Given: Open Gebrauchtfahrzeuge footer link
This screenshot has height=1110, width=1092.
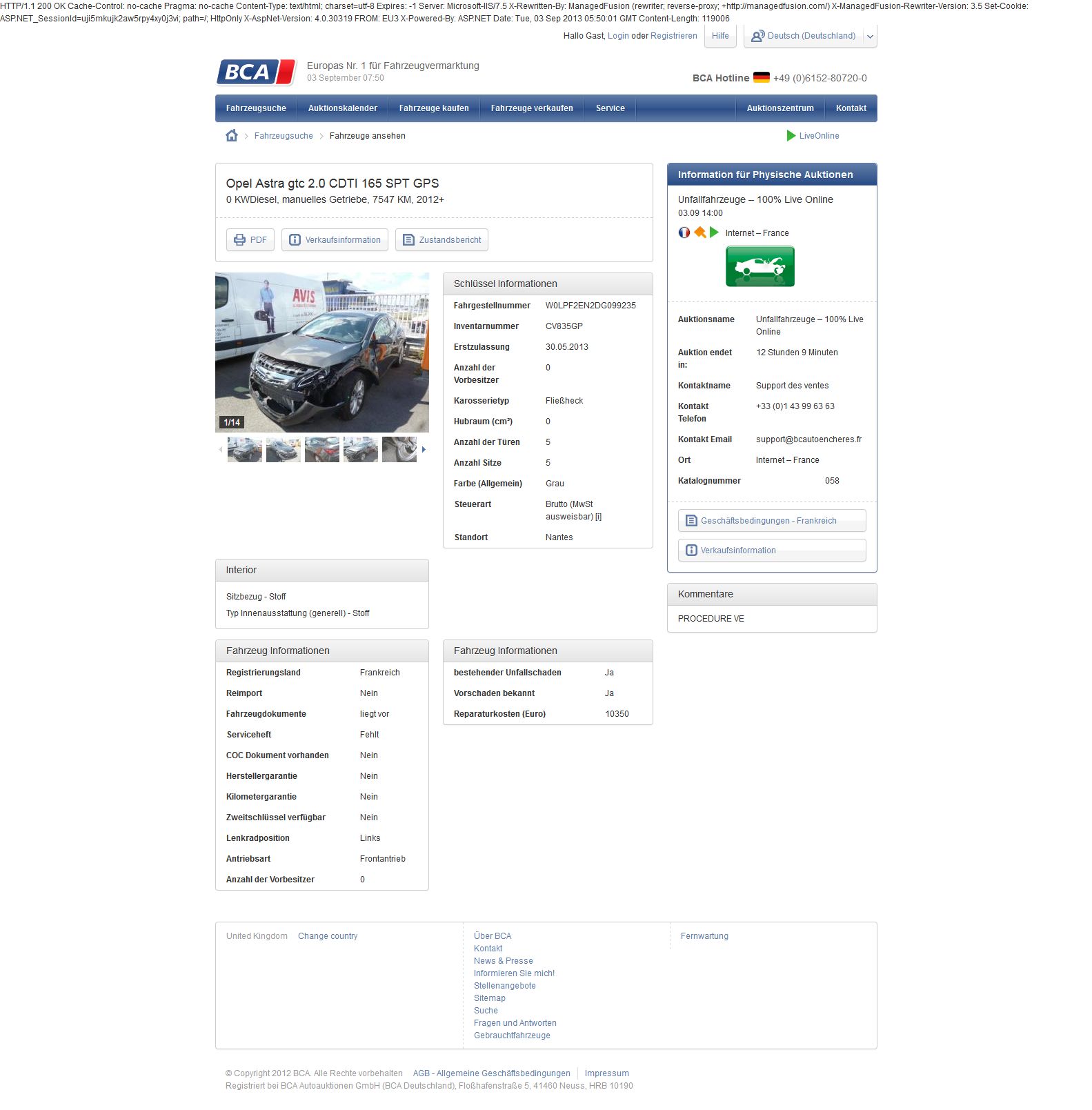Looking at the screenshot, I should click(x=512, y=1035).
